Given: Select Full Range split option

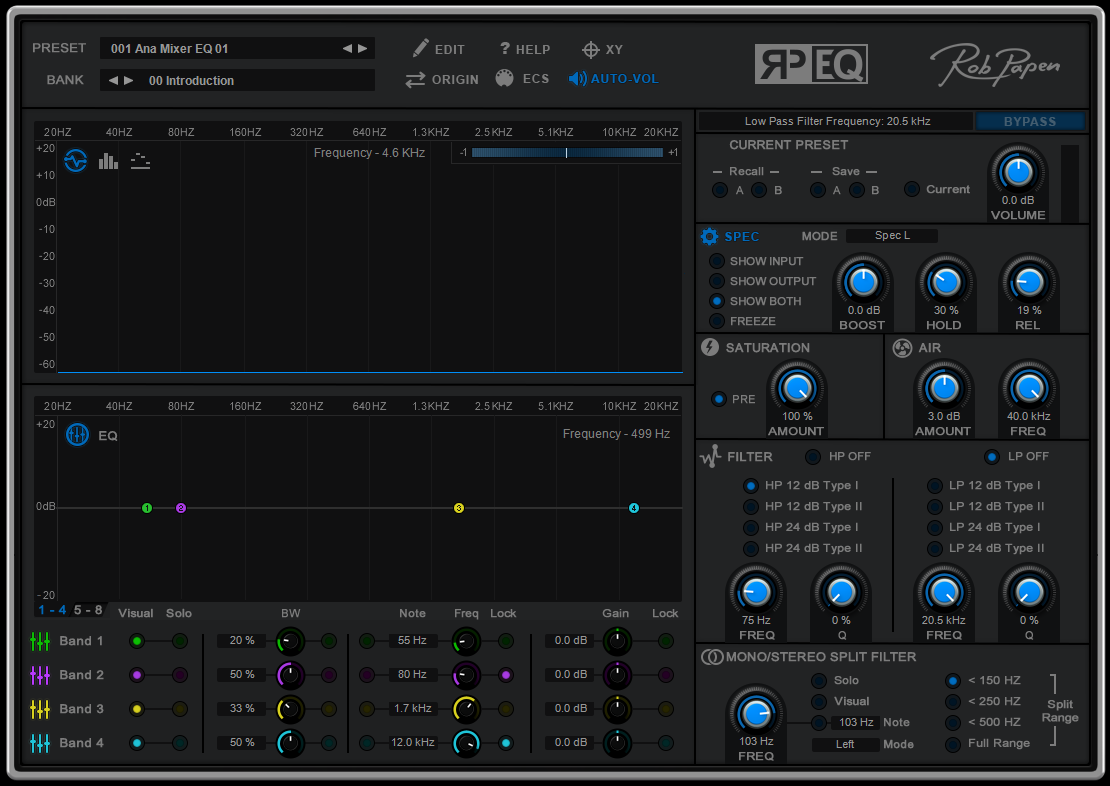Looking at the screenshot, I should click(x=953, y=744).
